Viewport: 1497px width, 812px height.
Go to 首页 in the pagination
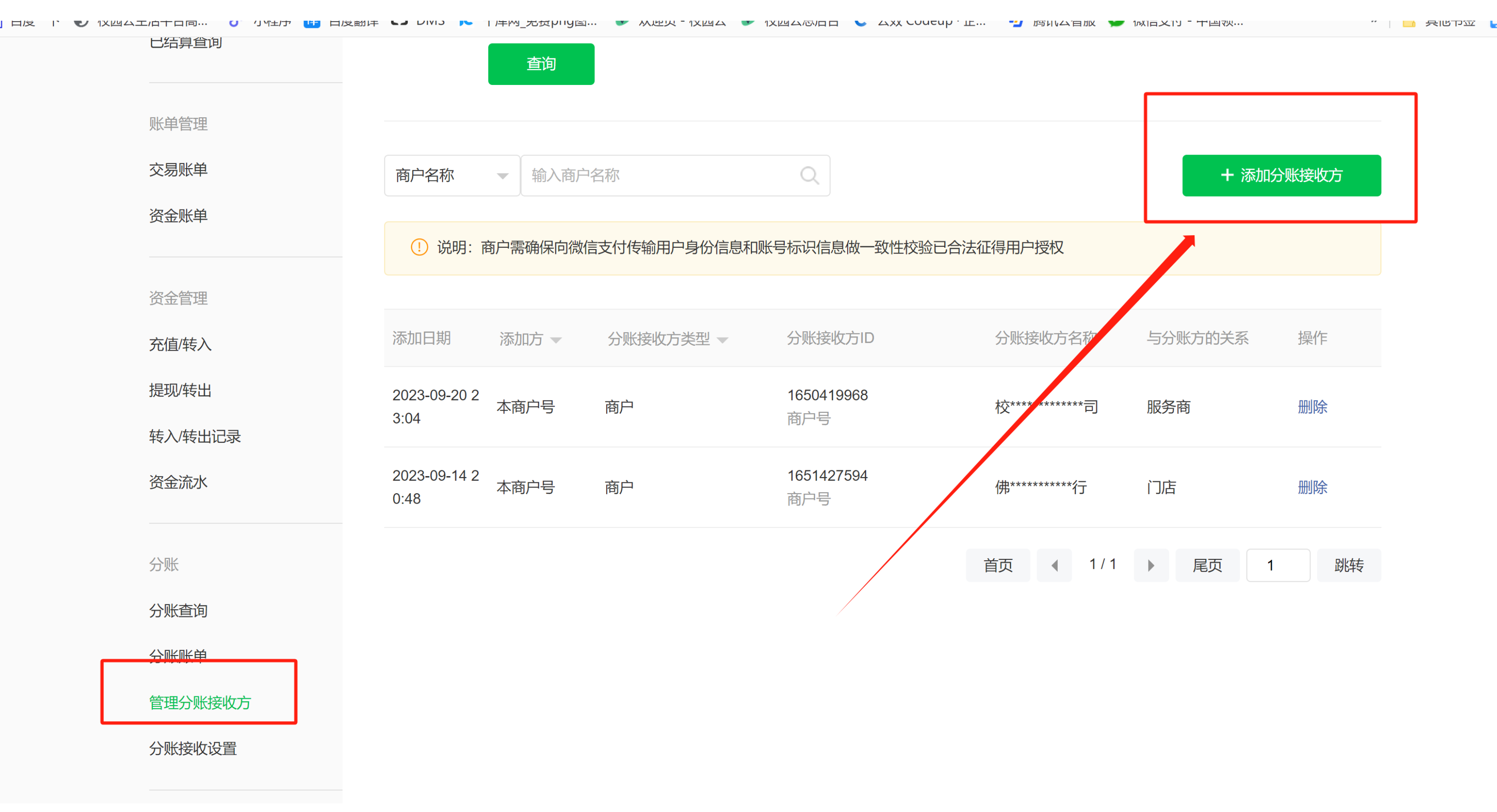point(998,566)
